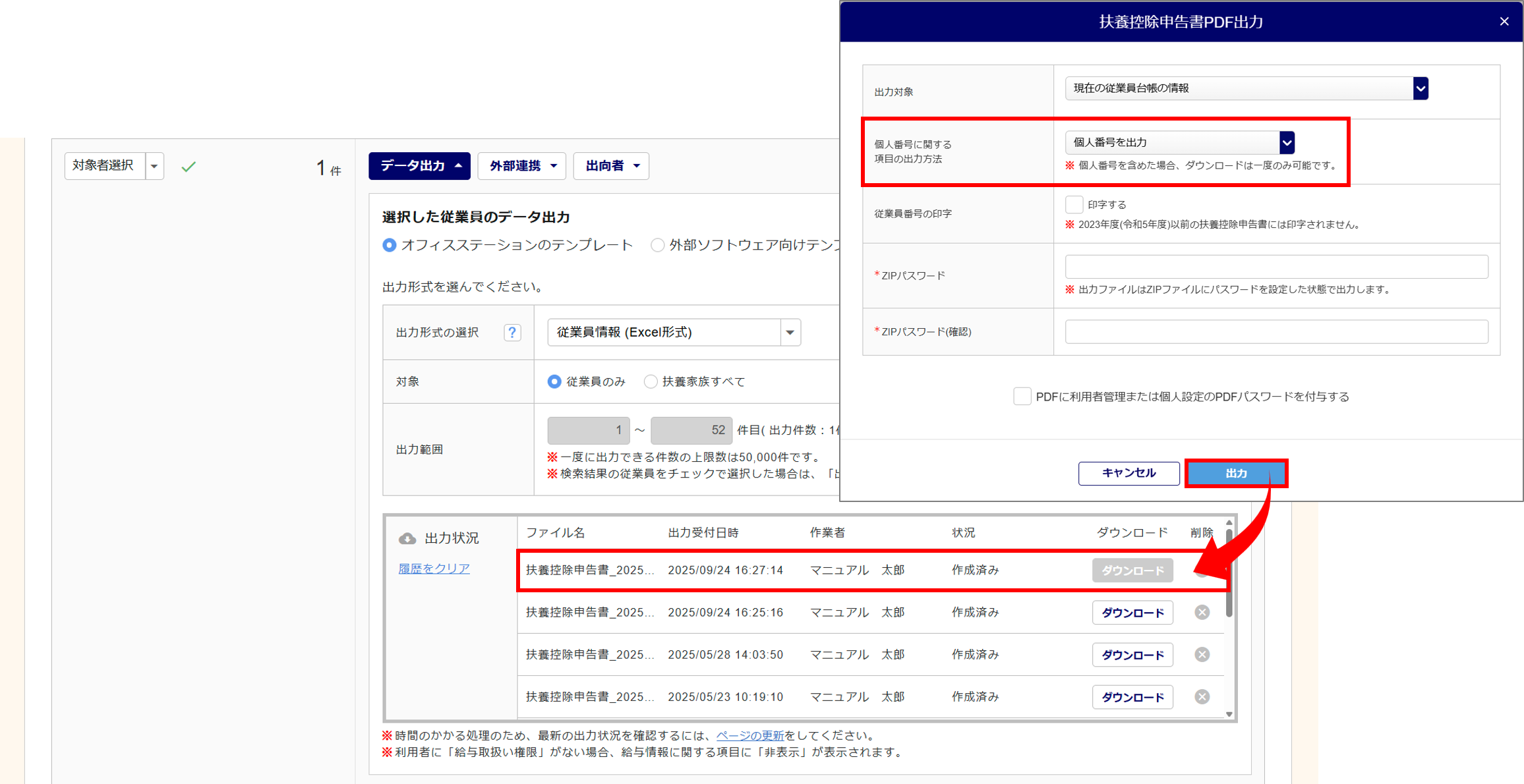Screen dimensions: 1524x784
Task: Click the 出力状況 cloud download icon
Action: (407, 538)
